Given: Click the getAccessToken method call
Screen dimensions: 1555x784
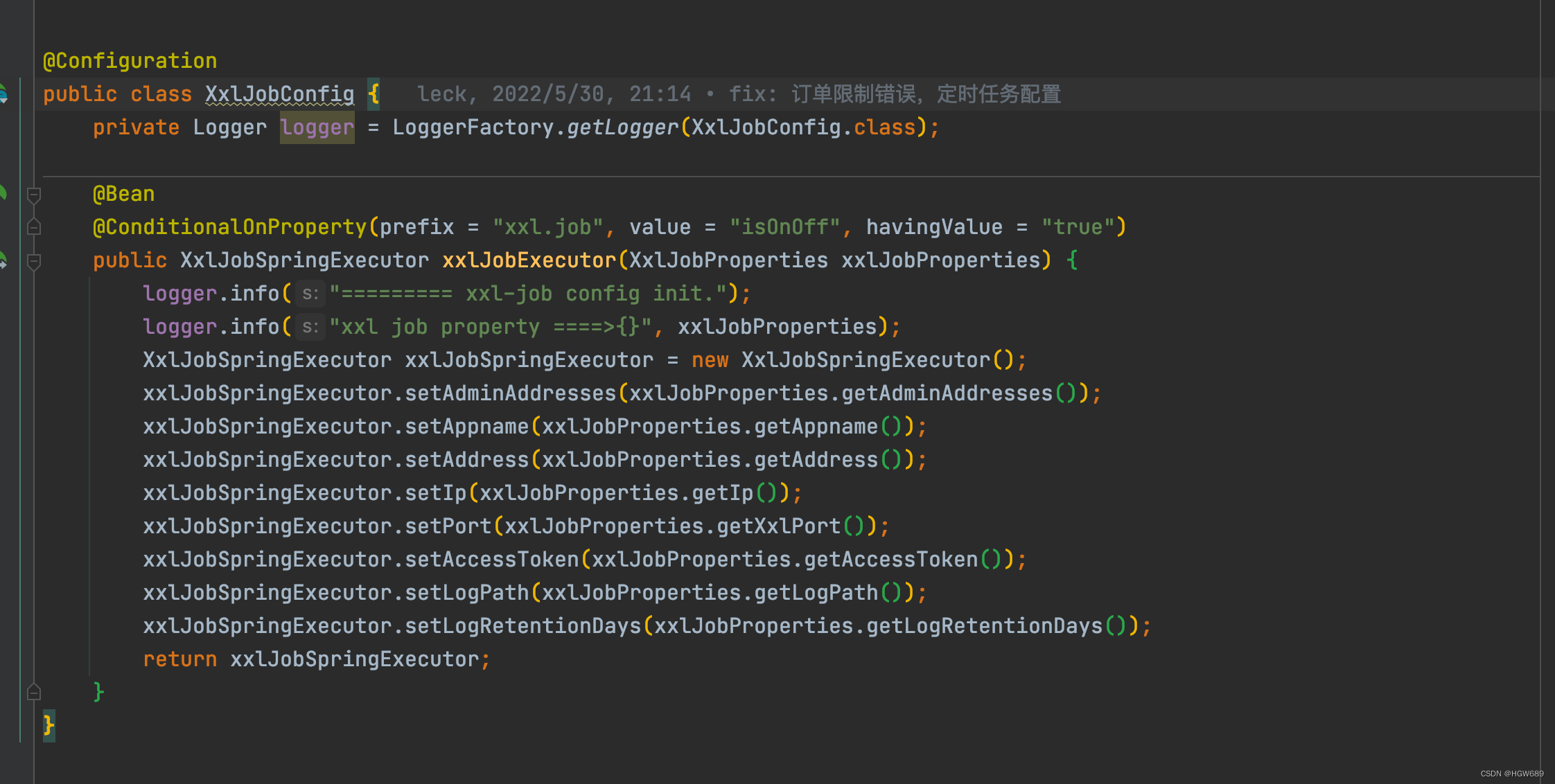Looking at the screenshot, I should [891, 560].
